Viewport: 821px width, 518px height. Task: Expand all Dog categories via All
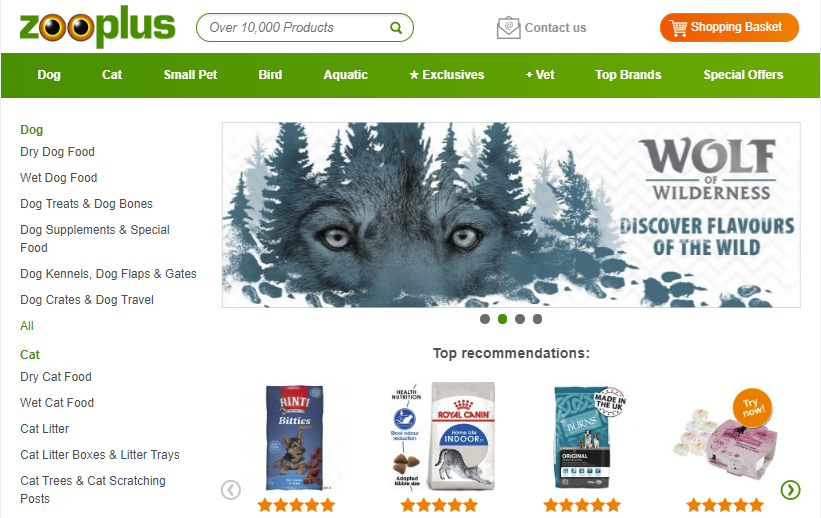[27, 326]
